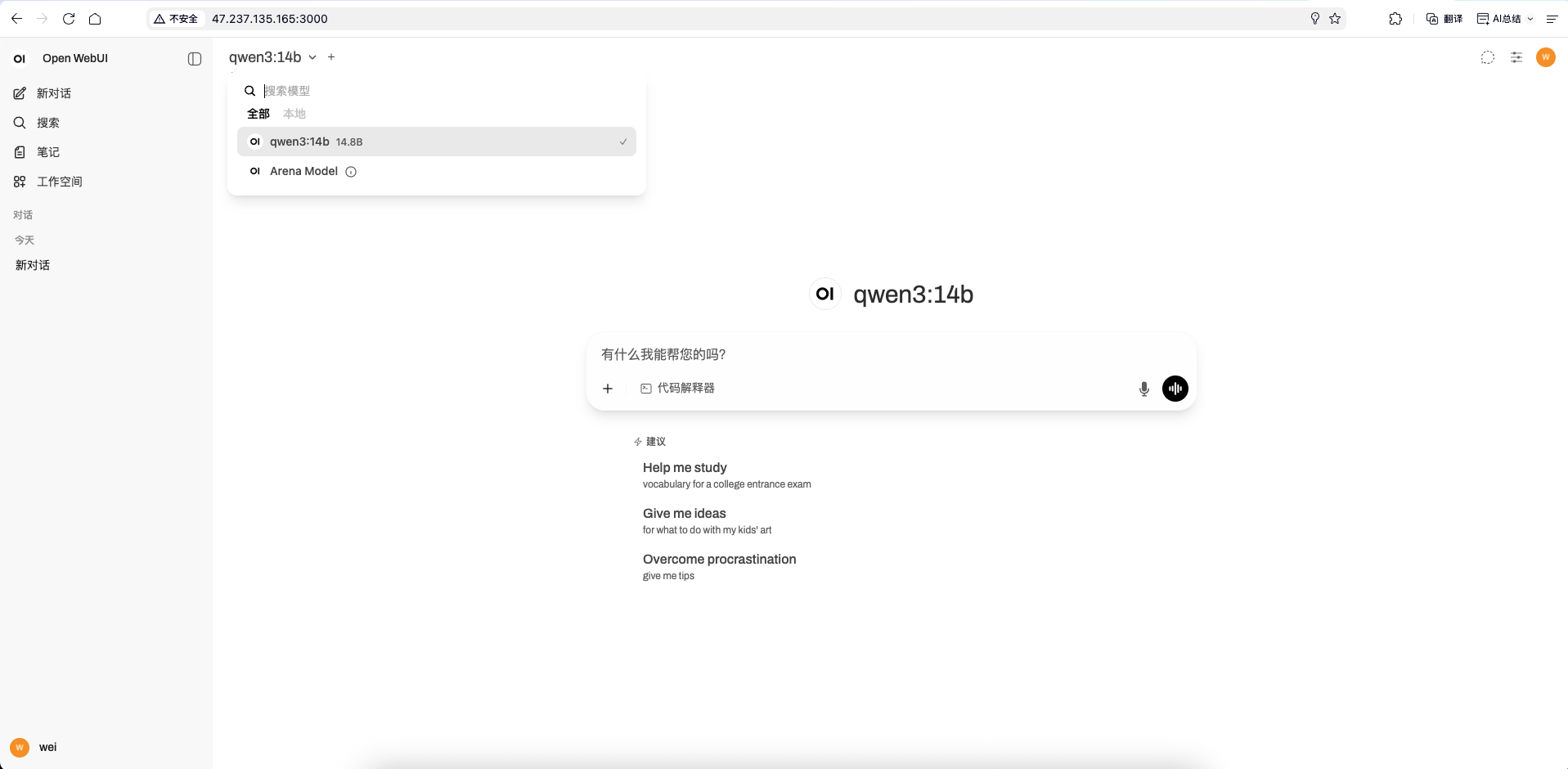This screenshot has width=1568, height=769.
Task: Toggle the 代码解释器 option in the input bar
Action: [x=677, y=389]
